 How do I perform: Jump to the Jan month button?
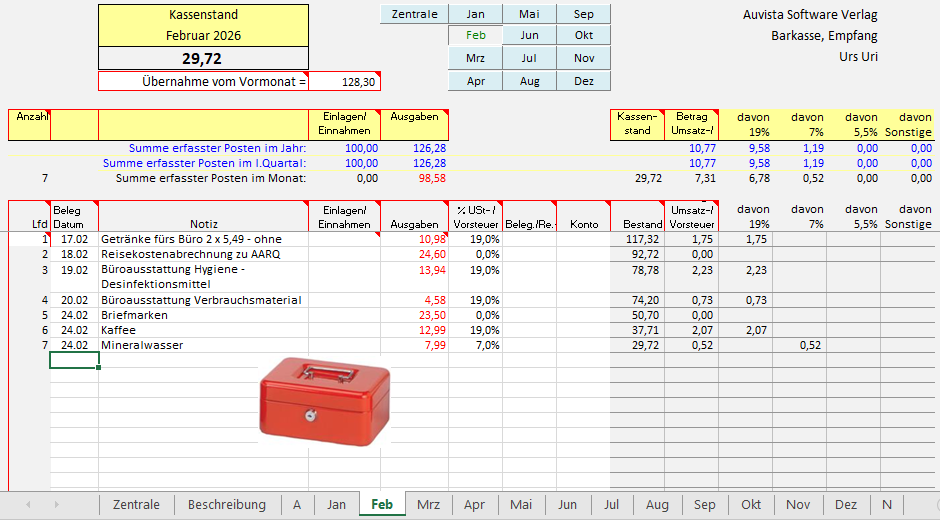coord(476,14)
